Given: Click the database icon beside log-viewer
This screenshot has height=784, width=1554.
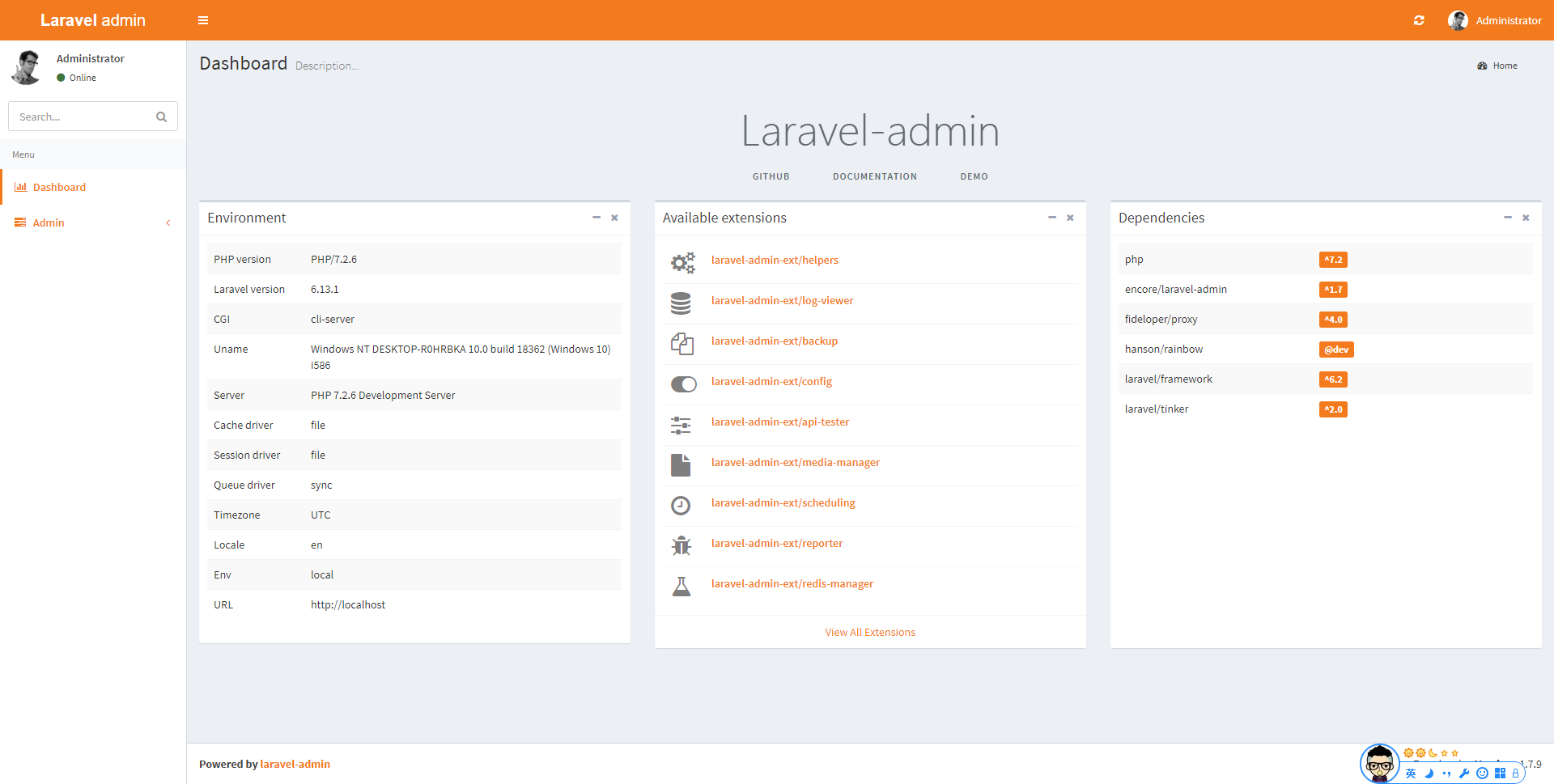Looking at the screenshot, I should (681, 303).
